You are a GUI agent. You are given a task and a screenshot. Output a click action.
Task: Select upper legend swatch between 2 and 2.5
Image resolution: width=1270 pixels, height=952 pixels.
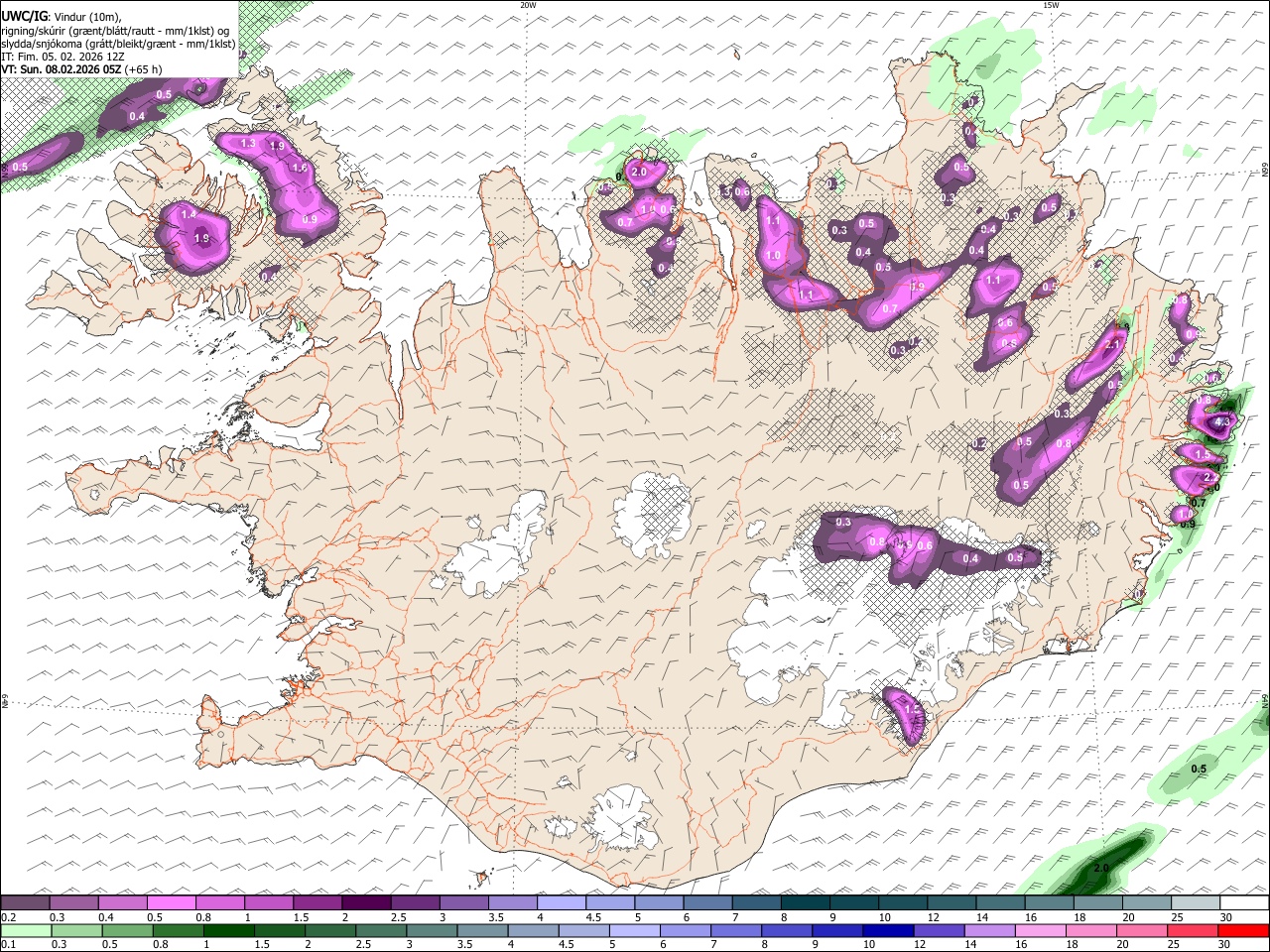click(366, 903)
